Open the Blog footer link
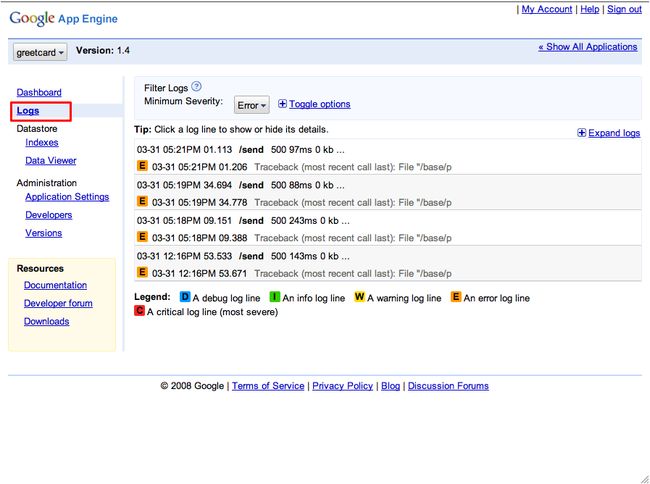650x484 pixels. [390, 386]
